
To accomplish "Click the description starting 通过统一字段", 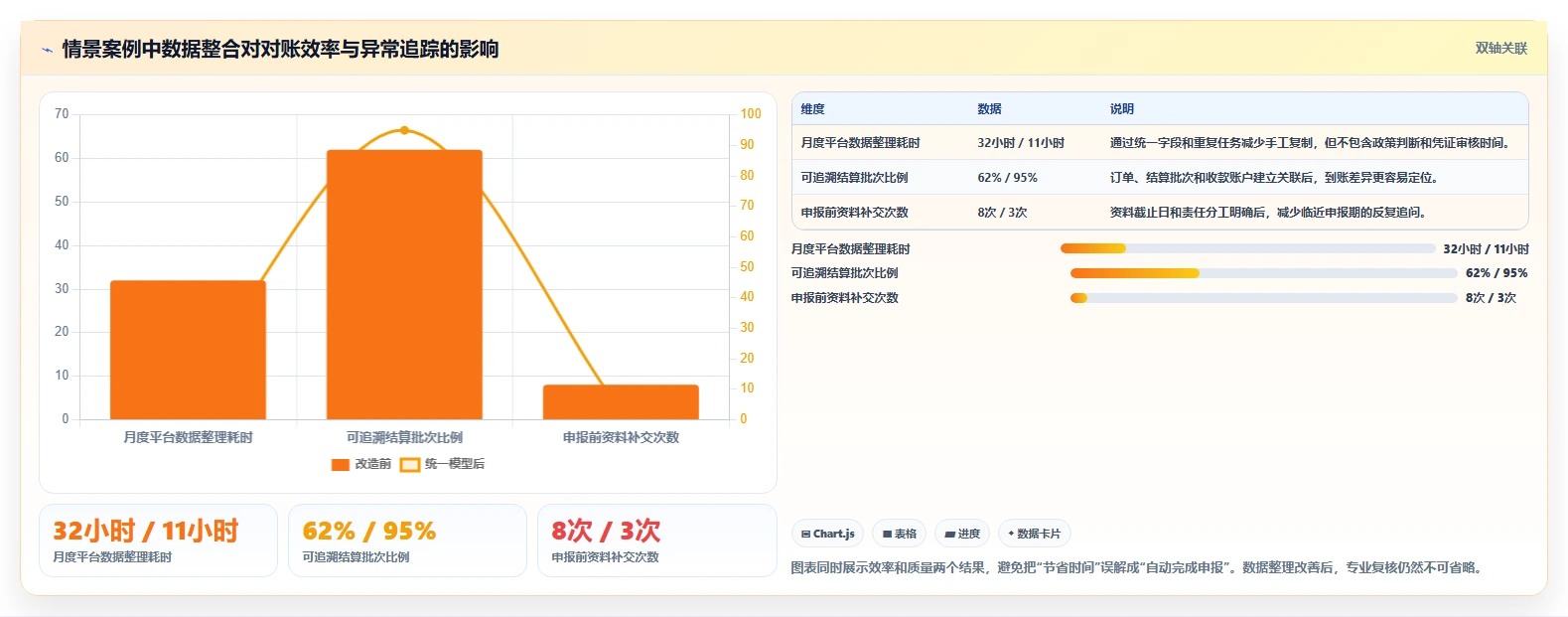I will [1313, 143].
